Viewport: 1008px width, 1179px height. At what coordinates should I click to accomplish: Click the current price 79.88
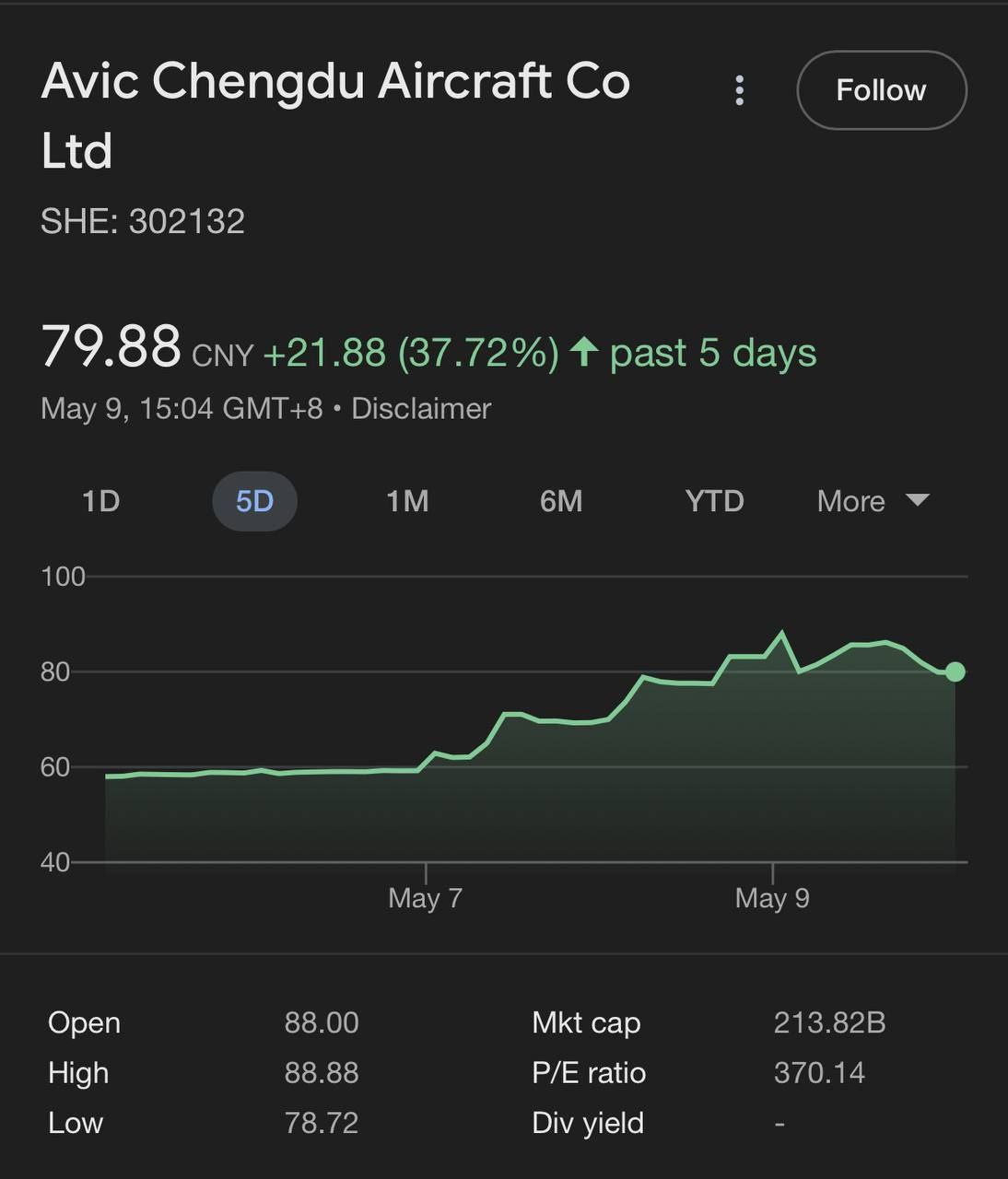point(111,347)
